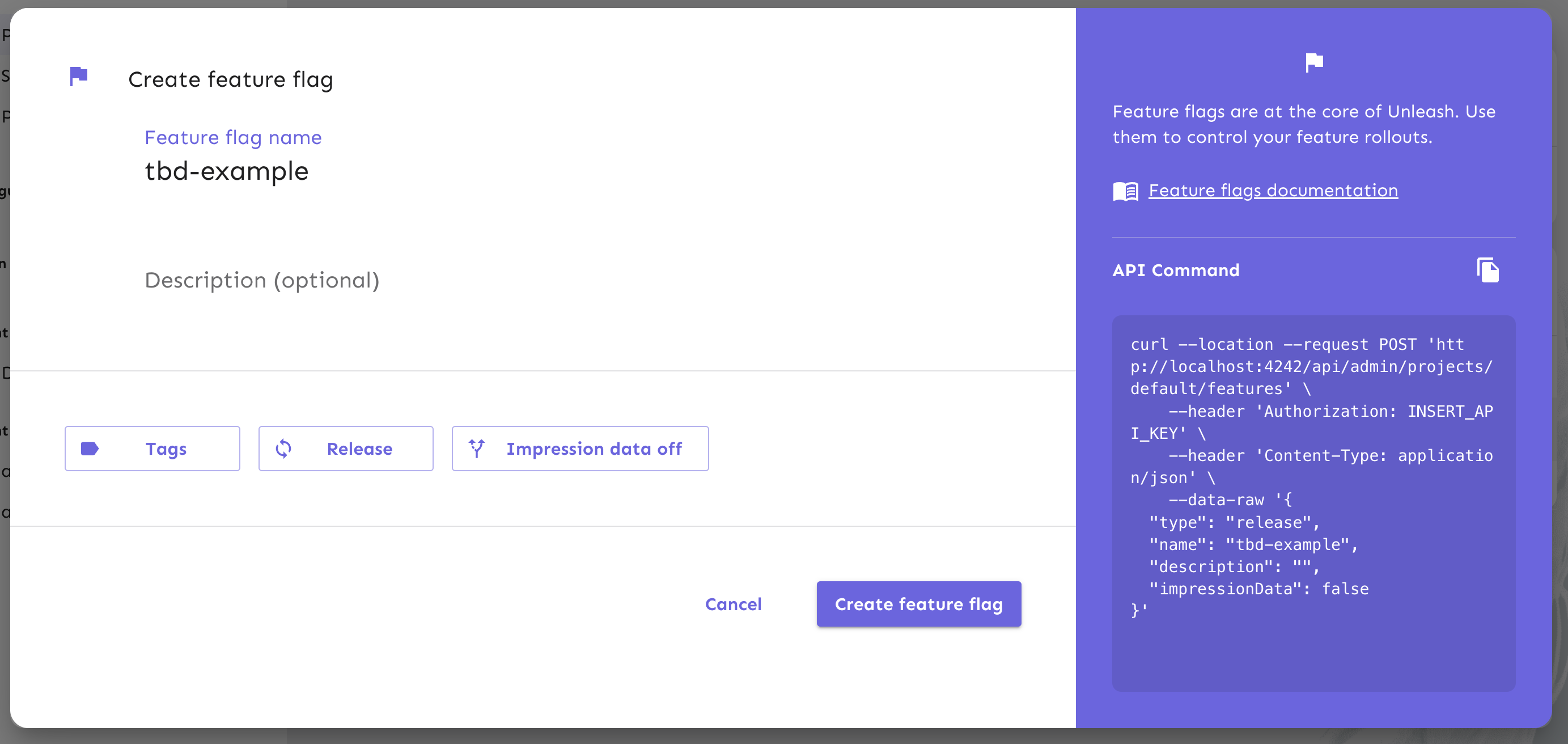
Task: Click the flag icon beside the dialog title
Action: pyautogui.click(x=78, y=75)
